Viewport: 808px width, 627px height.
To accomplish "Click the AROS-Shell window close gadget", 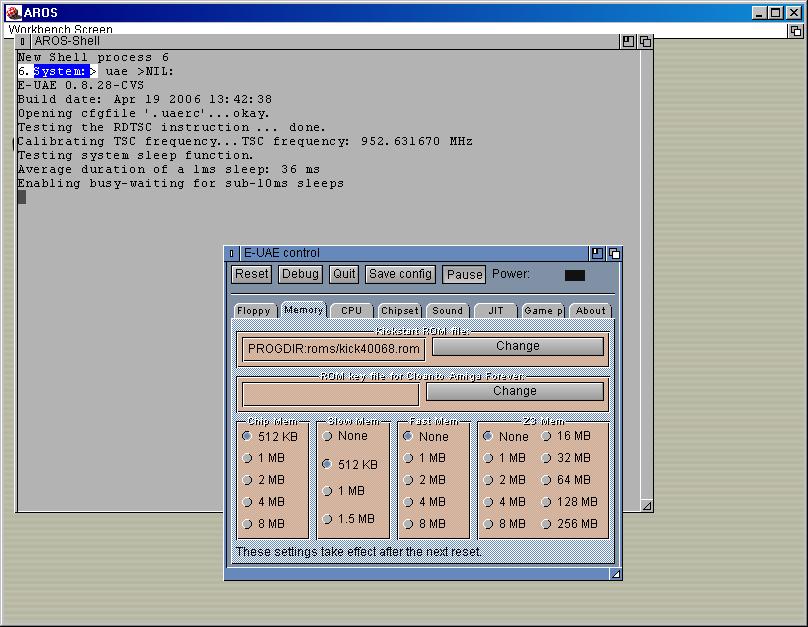I will (23, 41).
